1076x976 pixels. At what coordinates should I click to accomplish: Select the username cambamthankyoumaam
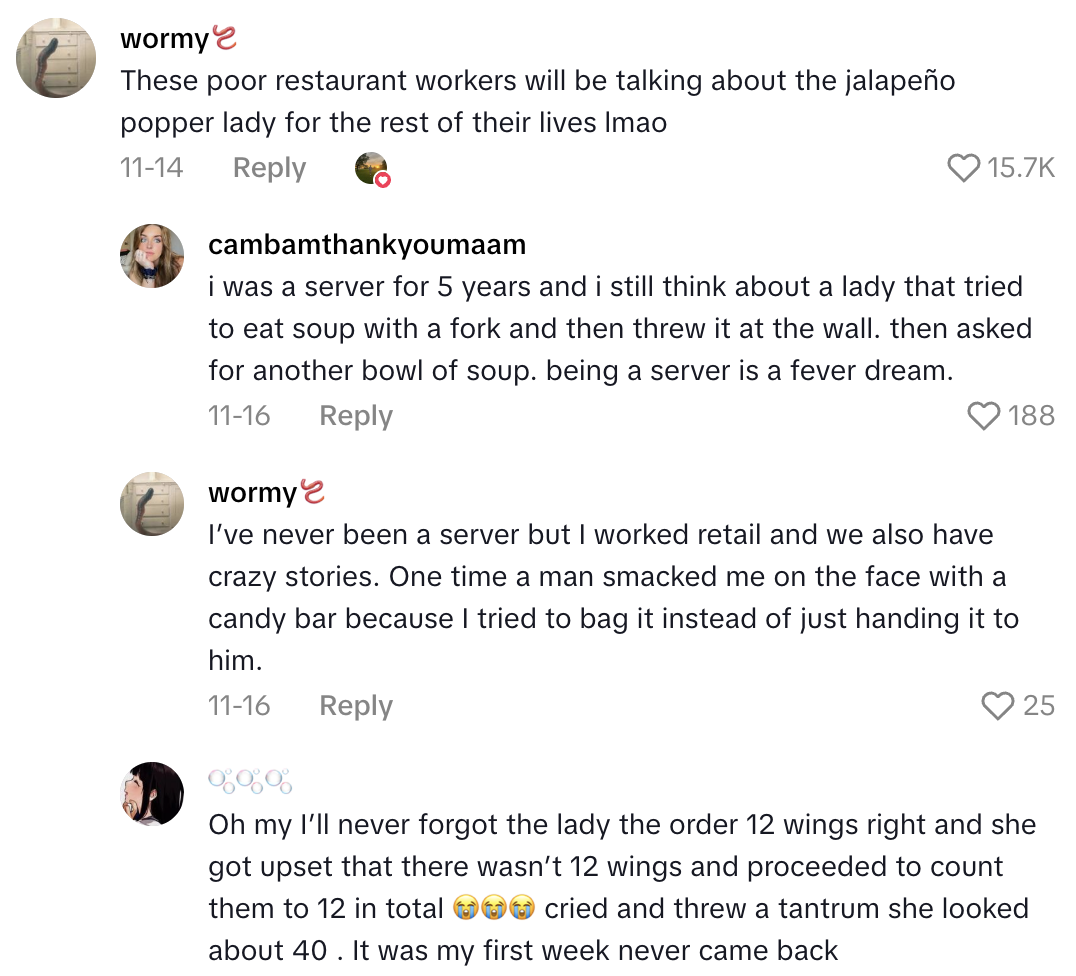[x=367, y=245]
